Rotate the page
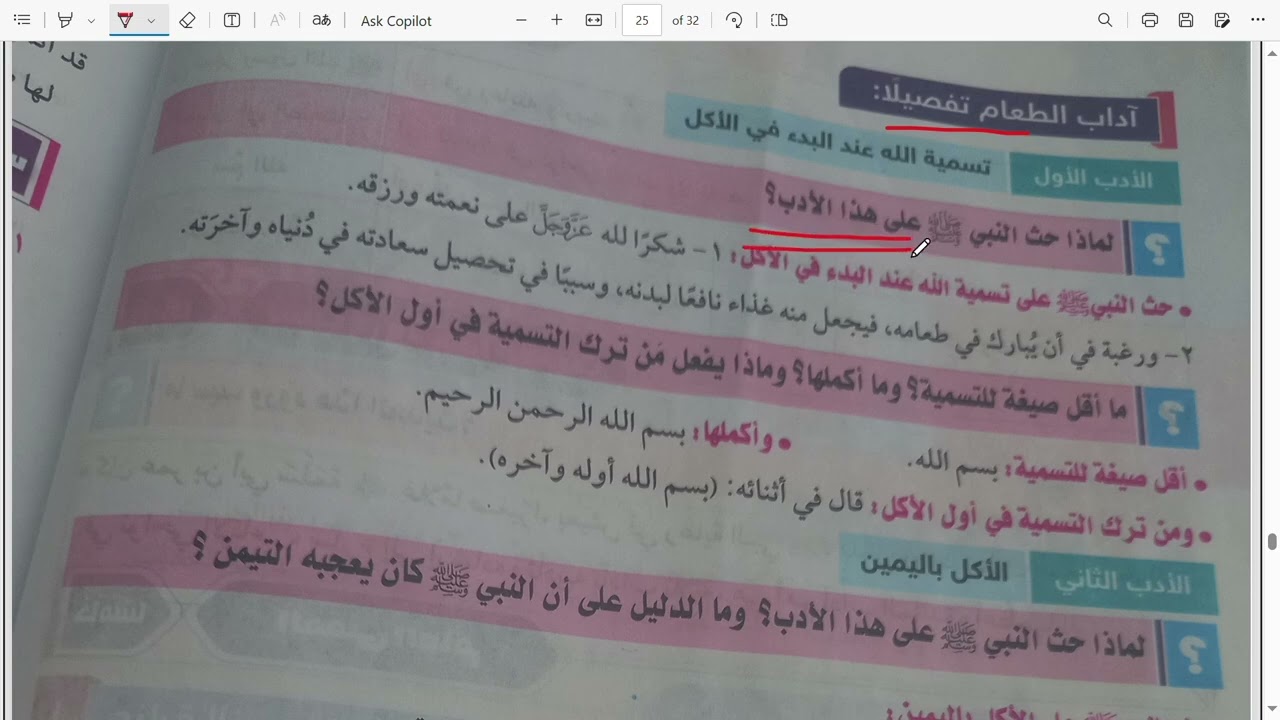Viewport: 1280px width, 720px height. pos(734,20)
